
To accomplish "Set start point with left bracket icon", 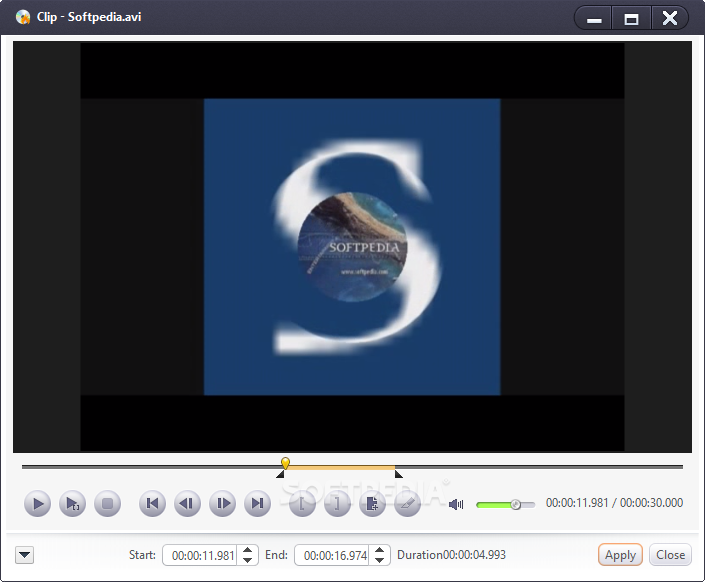I will click(302, 503).
